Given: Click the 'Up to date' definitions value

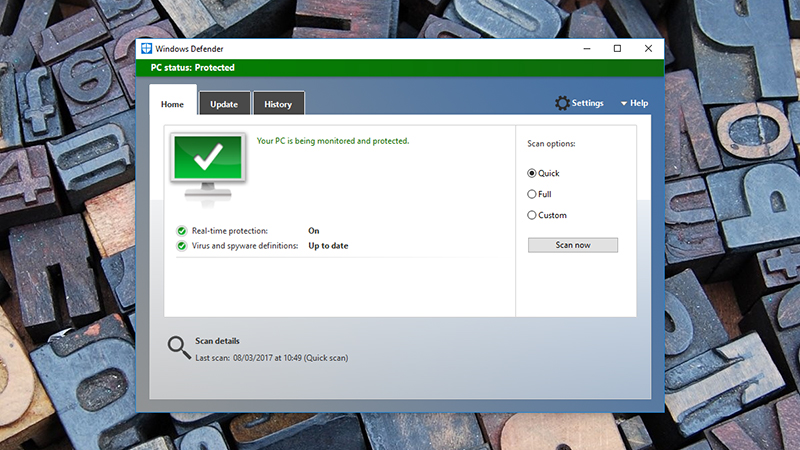Looking at the screenshot, I should (328, 246).
